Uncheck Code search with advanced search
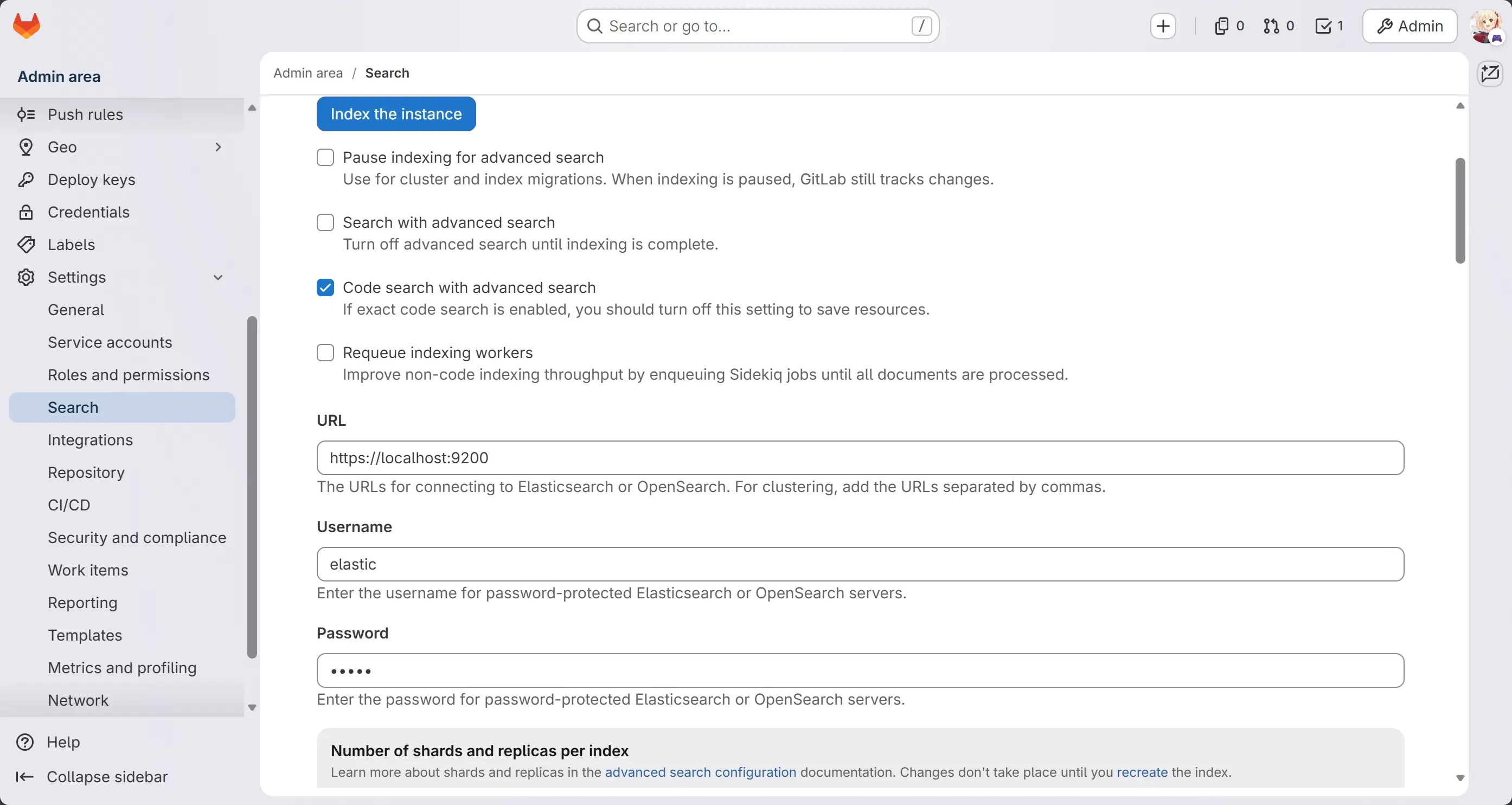The height and width of the screenshot is (805, 1512). tap(325, 287)
